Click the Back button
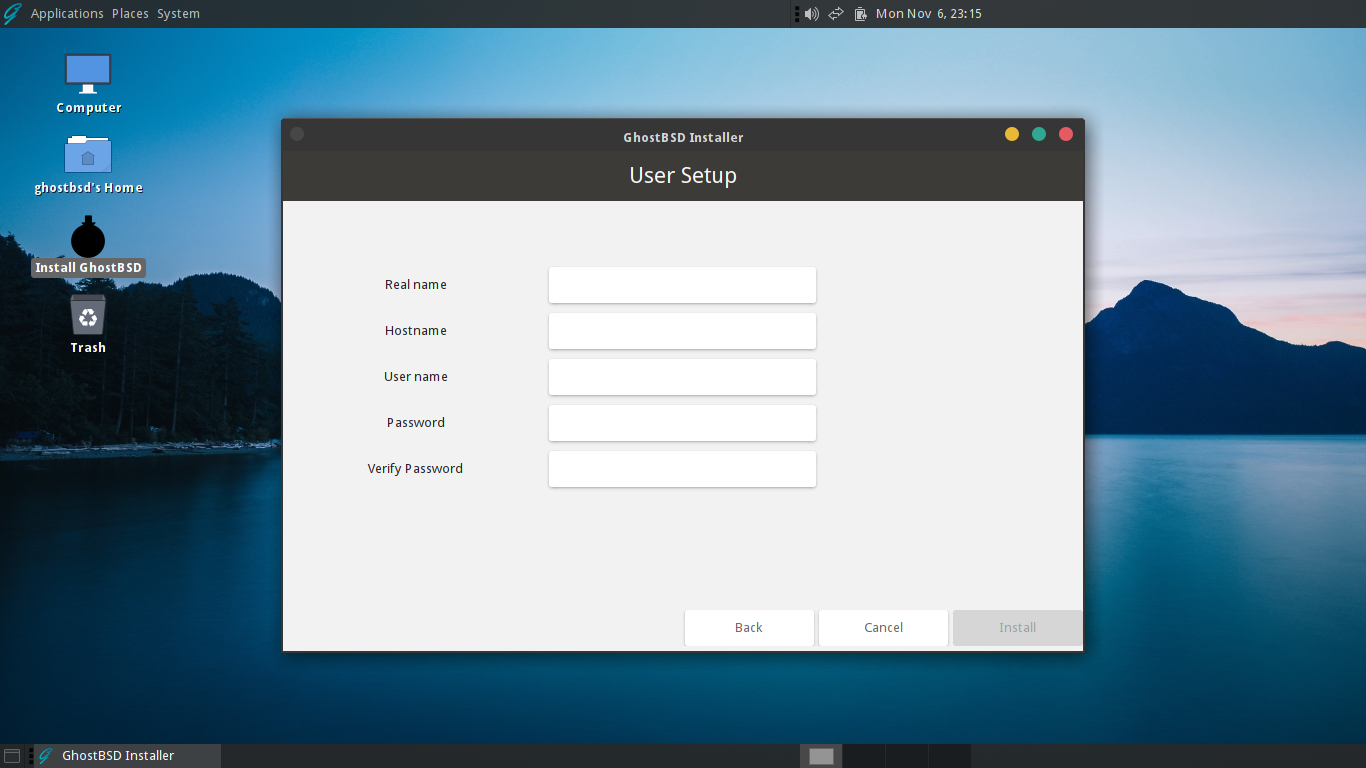 click(x=749, y=628)
